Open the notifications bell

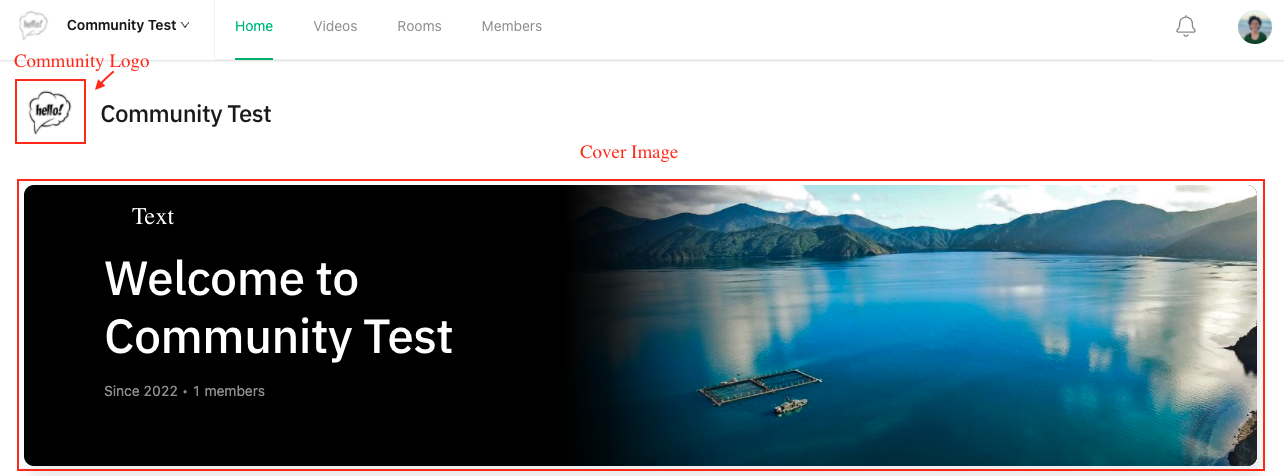1186,27
